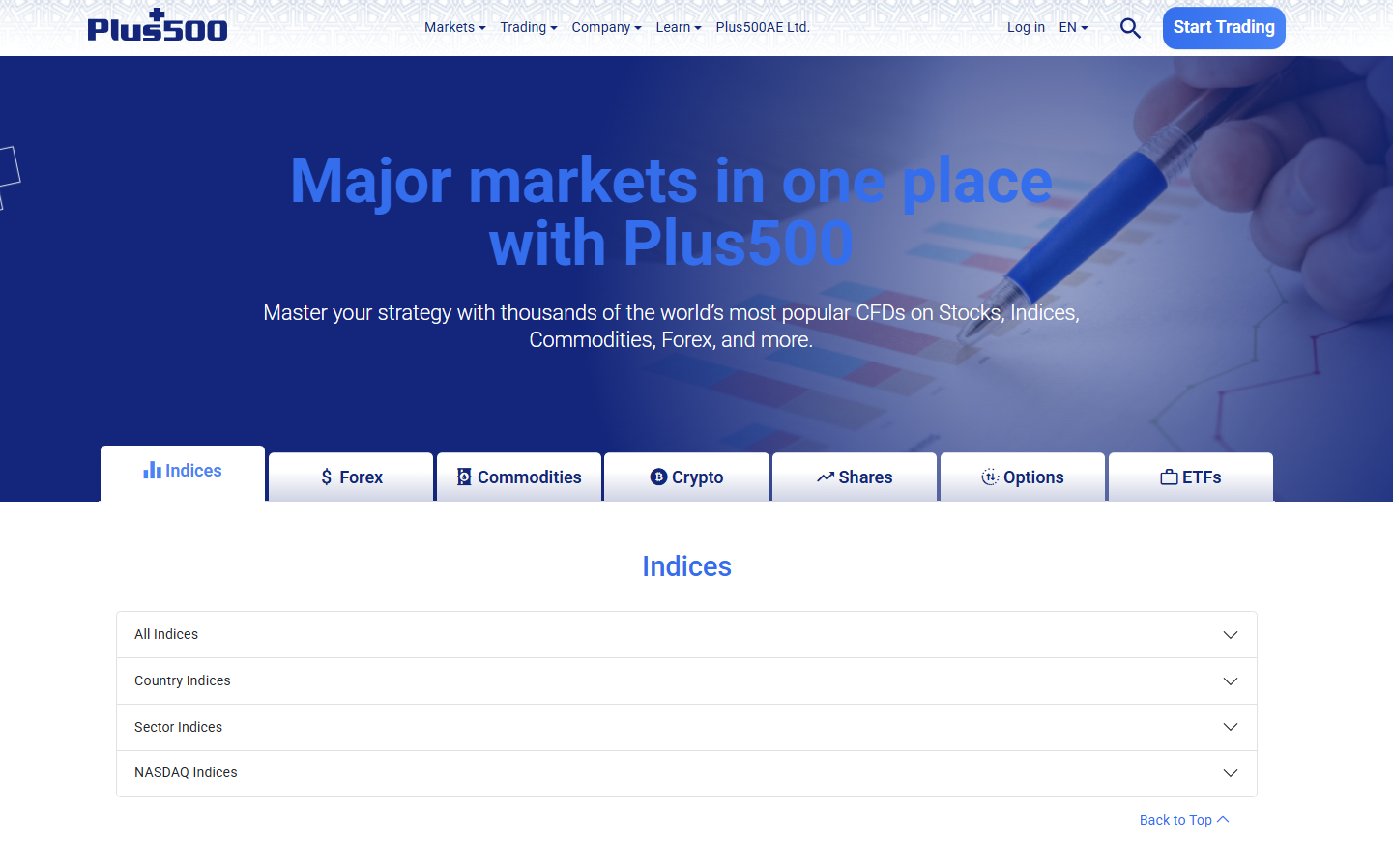Open the EN language selector
1393x868 pixels.
pyautogui.click(x=1074, y=28)
